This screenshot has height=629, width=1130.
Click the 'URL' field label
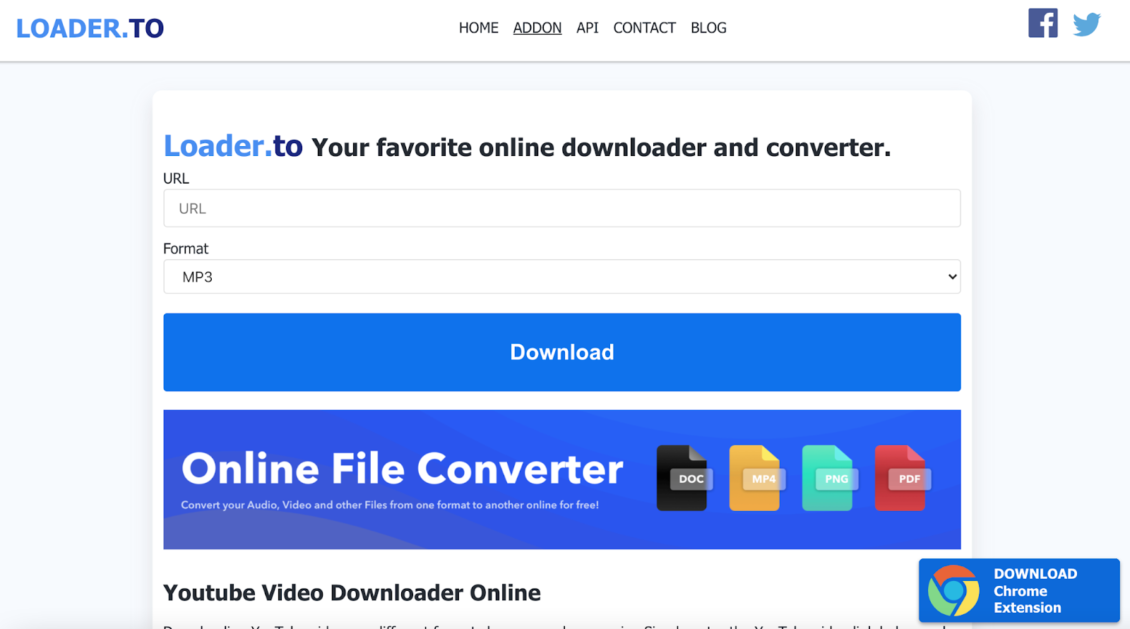[176, 179]
